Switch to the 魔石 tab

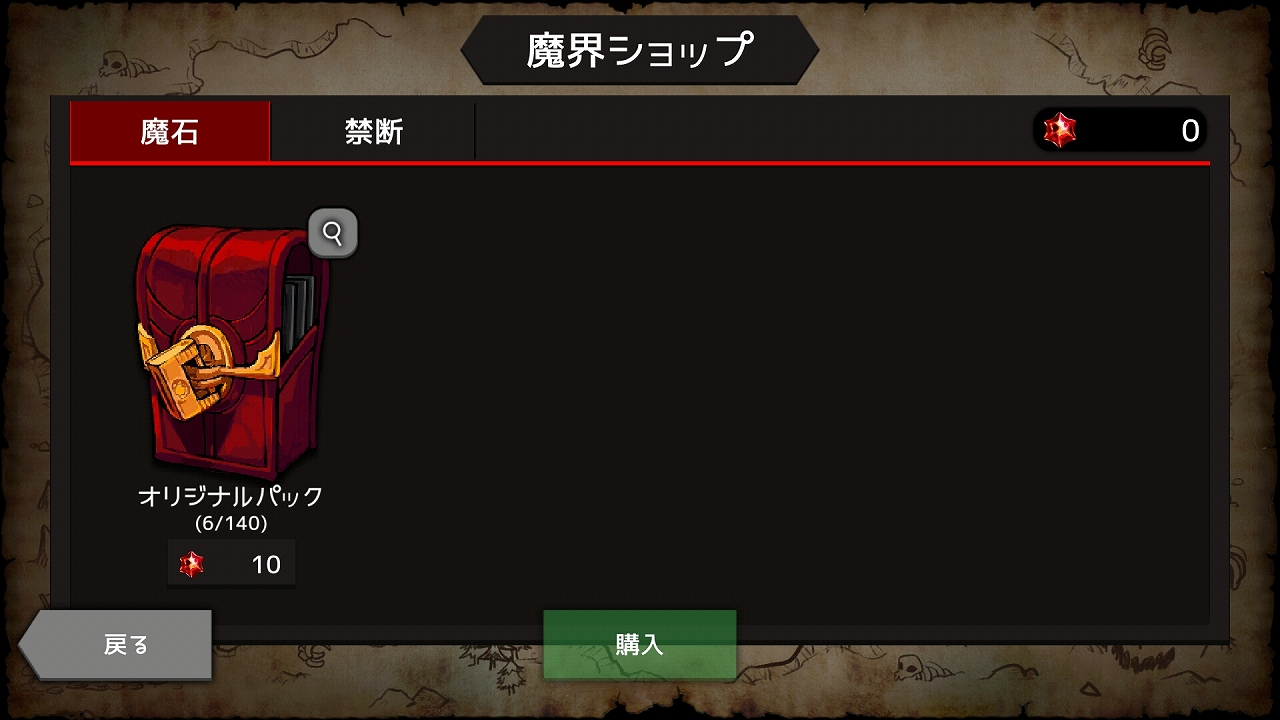170,131
